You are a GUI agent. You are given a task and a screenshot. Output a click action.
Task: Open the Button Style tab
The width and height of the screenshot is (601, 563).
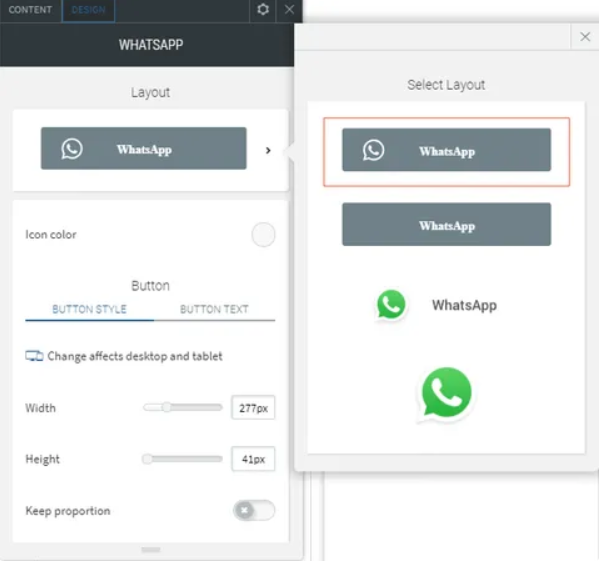(x=89, y=310)
